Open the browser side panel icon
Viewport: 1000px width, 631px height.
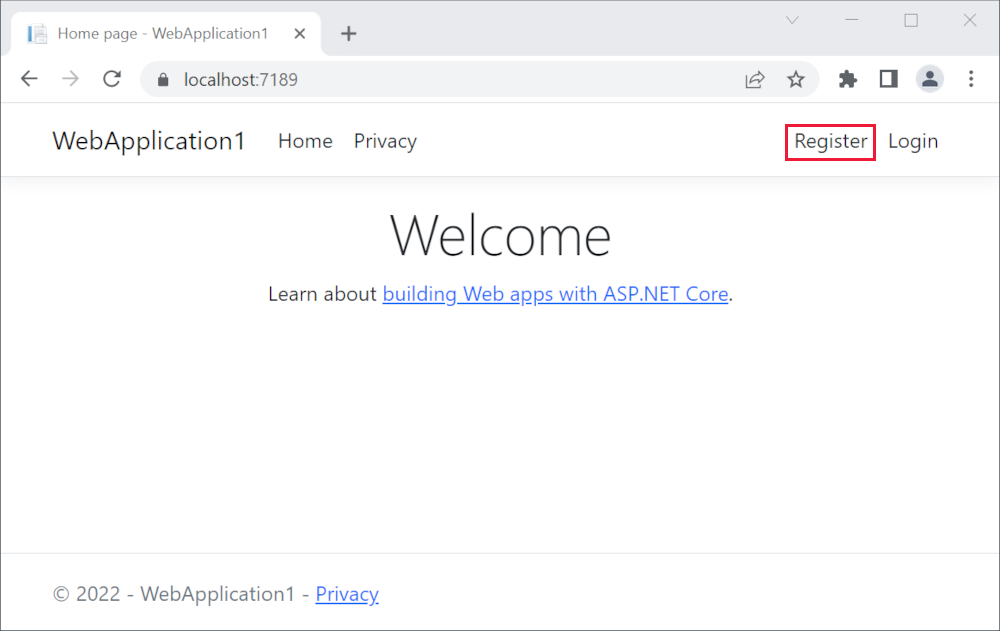tap(888, 79)
